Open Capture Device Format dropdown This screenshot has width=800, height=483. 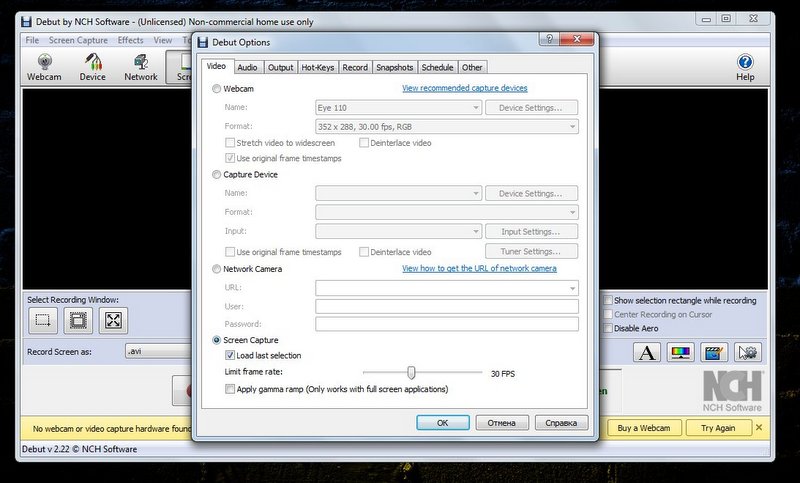tap(447, 212)
